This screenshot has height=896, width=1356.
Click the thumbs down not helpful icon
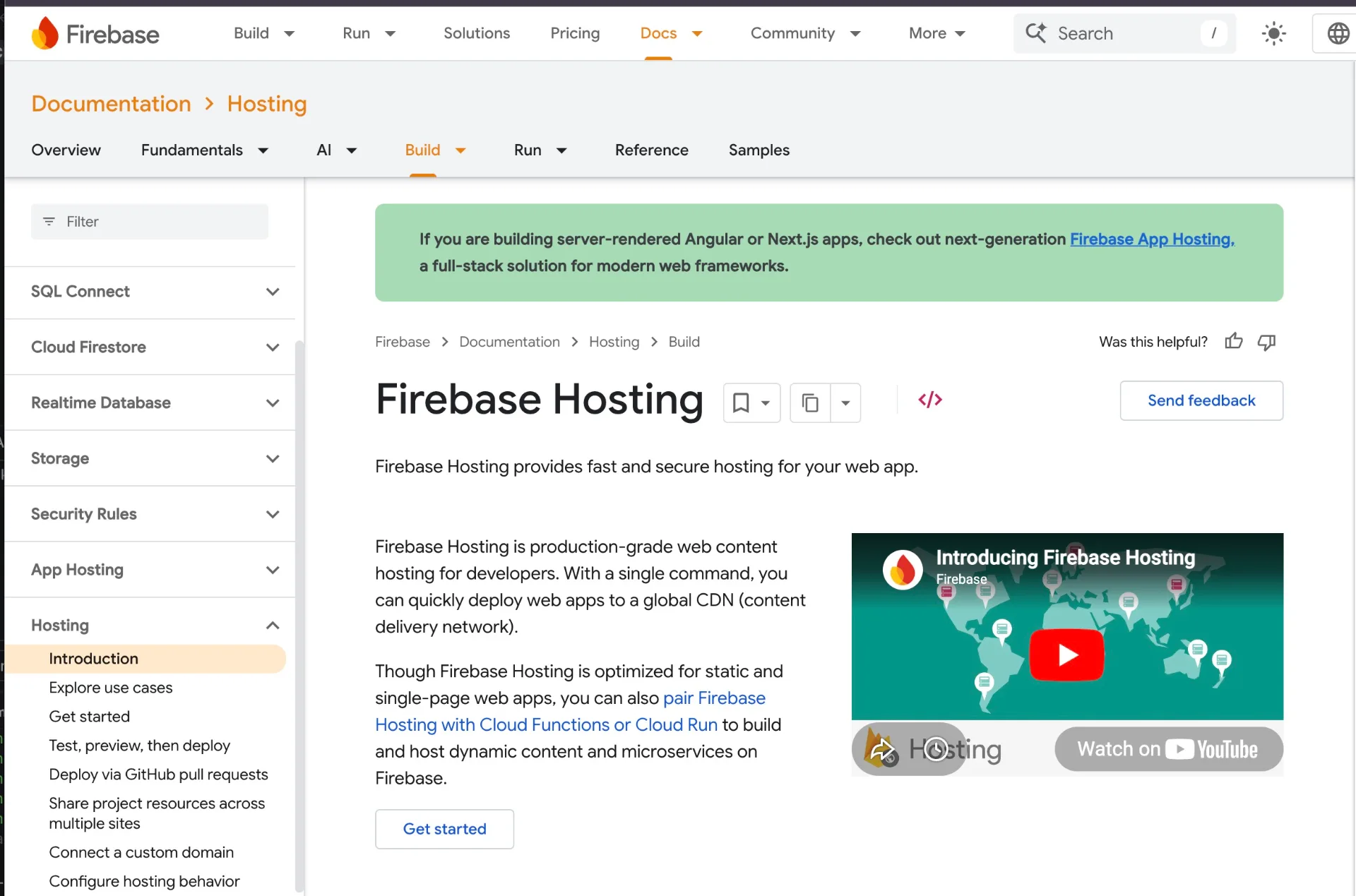click(x=1267, y=342)
